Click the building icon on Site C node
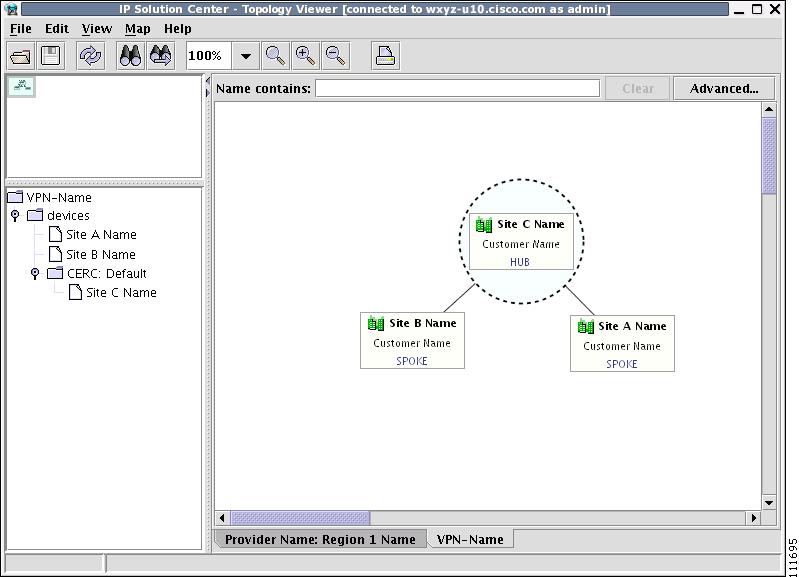799x577 pixels. (484, 225)
